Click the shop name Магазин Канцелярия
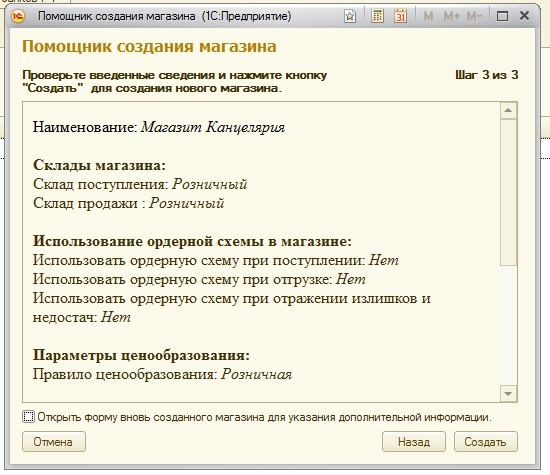The height and width of the screenshot is (475, 550). [x=213, y=127]
